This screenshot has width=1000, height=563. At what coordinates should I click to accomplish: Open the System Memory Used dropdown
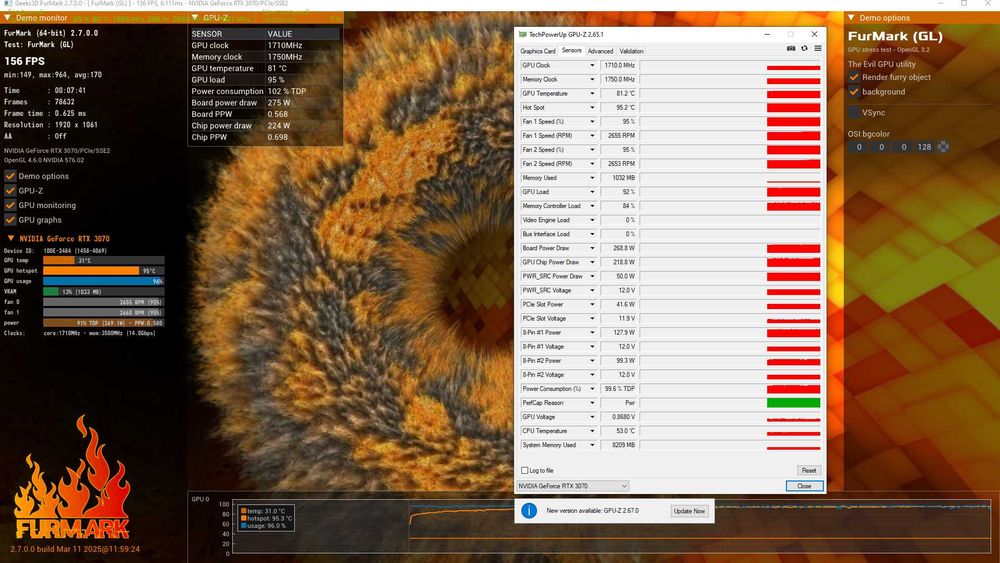[592, 445]
